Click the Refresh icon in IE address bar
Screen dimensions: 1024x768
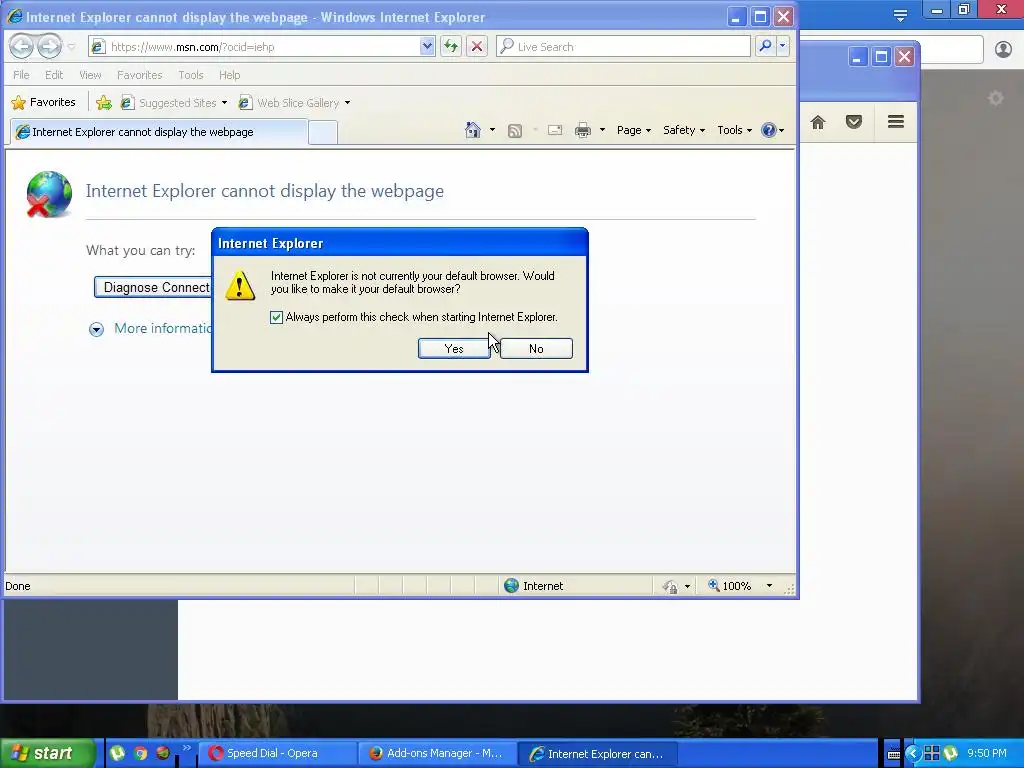pyautogui.click(x=451, y=46)
